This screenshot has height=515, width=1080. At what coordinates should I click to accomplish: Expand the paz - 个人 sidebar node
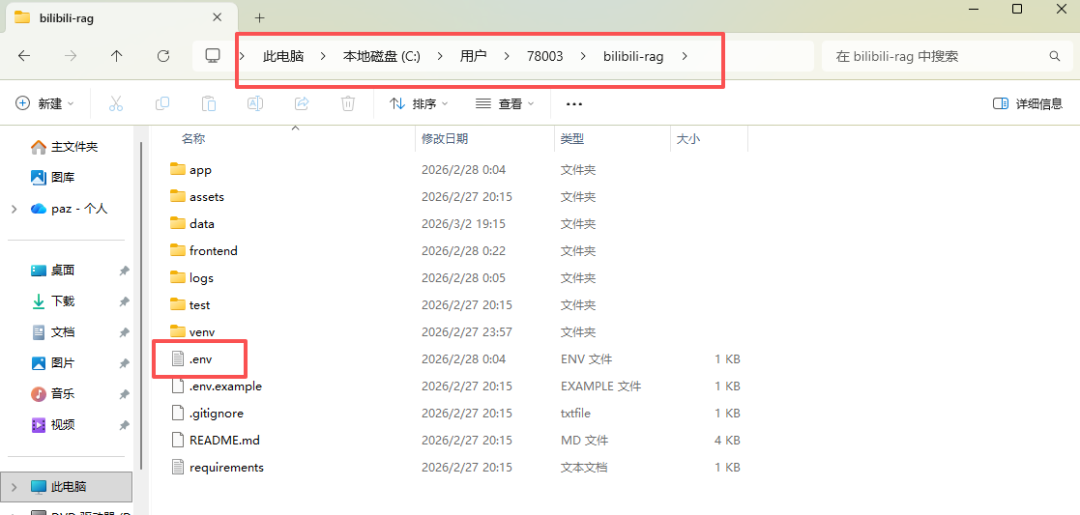pos(14,209)
